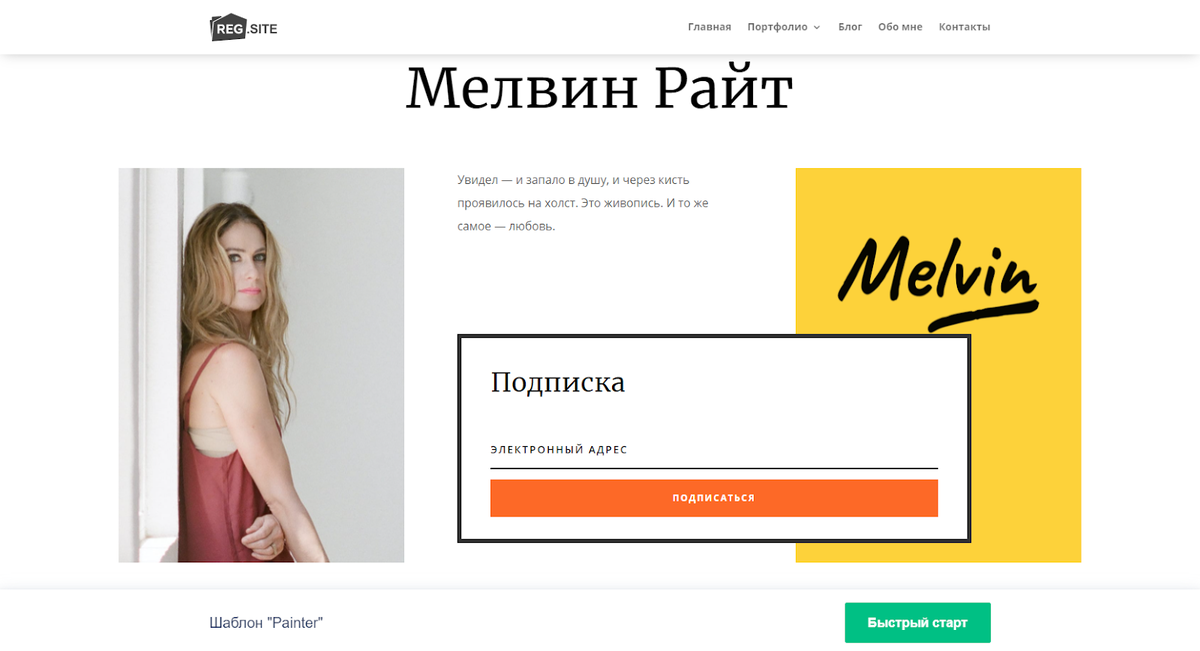Click the woman's portrait photo
The image size is (1200, 651).
click(261, 365)
